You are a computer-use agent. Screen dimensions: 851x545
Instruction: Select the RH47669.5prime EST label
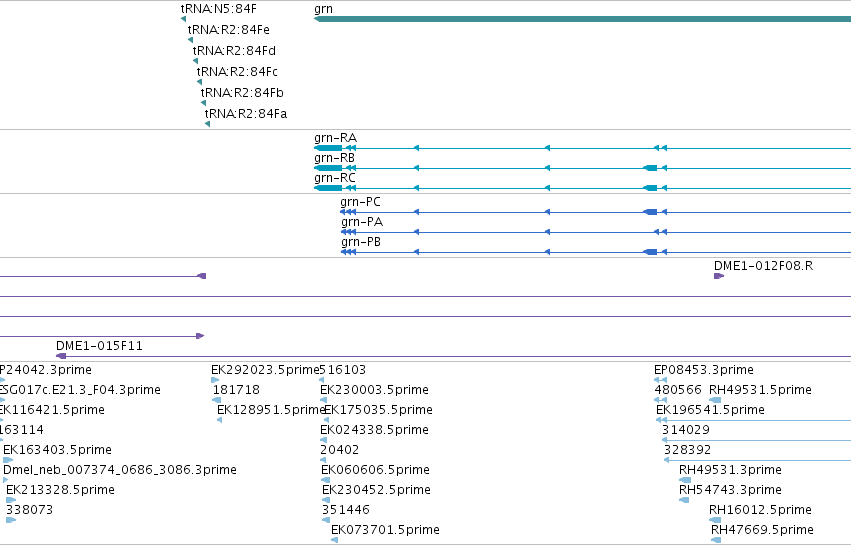point(763,530)
